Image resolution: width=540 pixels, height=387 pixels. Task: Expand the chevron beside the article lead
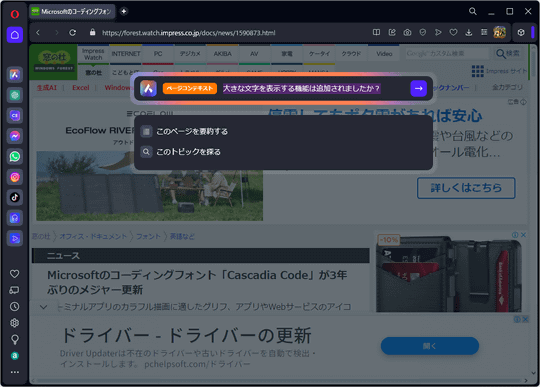pos(44,307)
